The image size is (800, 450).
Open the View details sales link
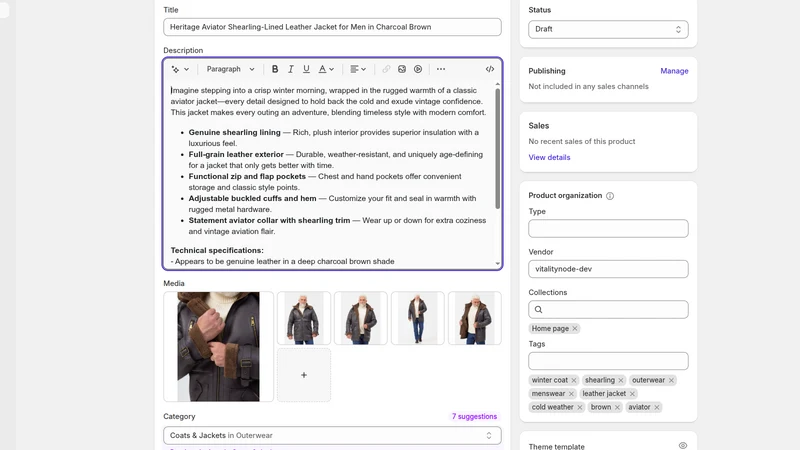click(x=549, y=158)
